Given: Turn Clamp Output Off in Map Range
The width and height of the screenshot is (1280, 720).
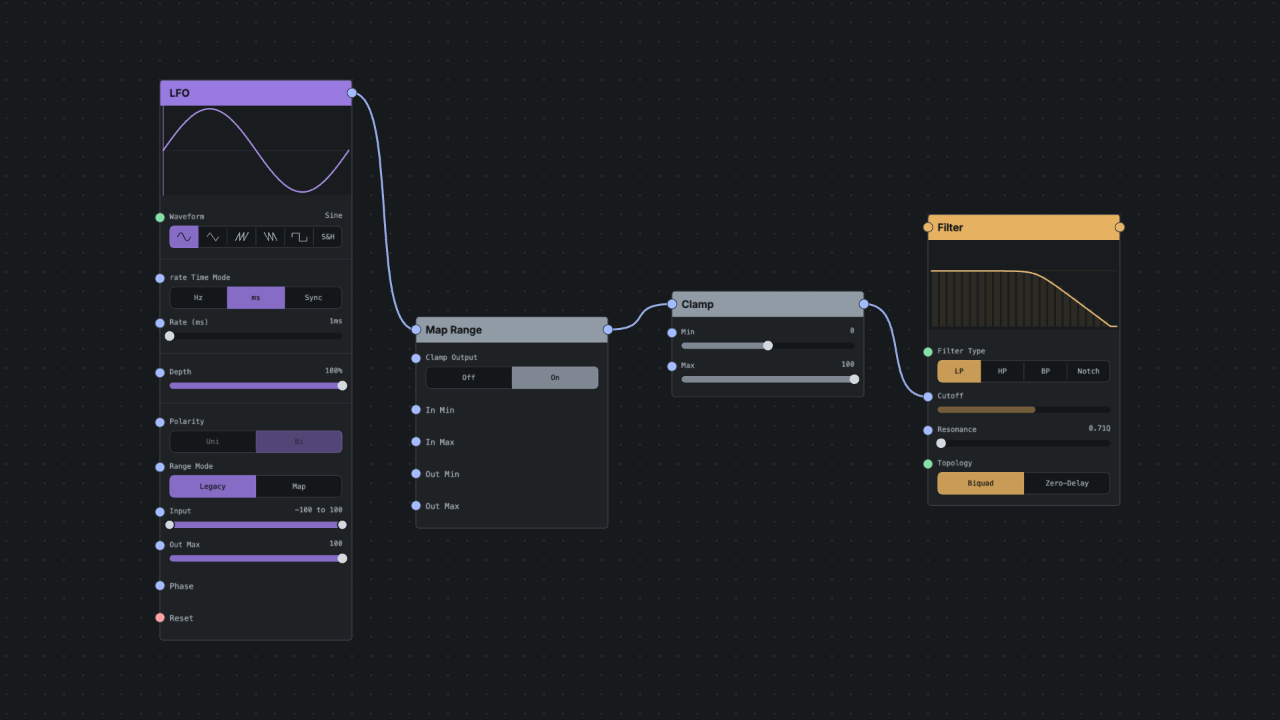Looking at the screenshot, I should point(469,378).
